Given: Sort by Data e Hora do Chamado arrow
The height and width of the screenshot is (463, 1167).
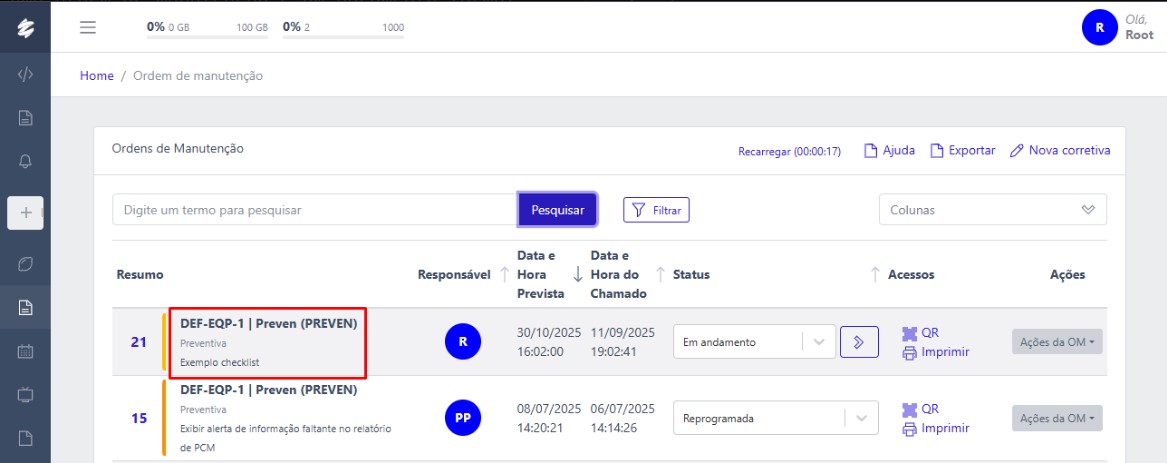Looking at the screenshot, I should (x=659, y=275).
